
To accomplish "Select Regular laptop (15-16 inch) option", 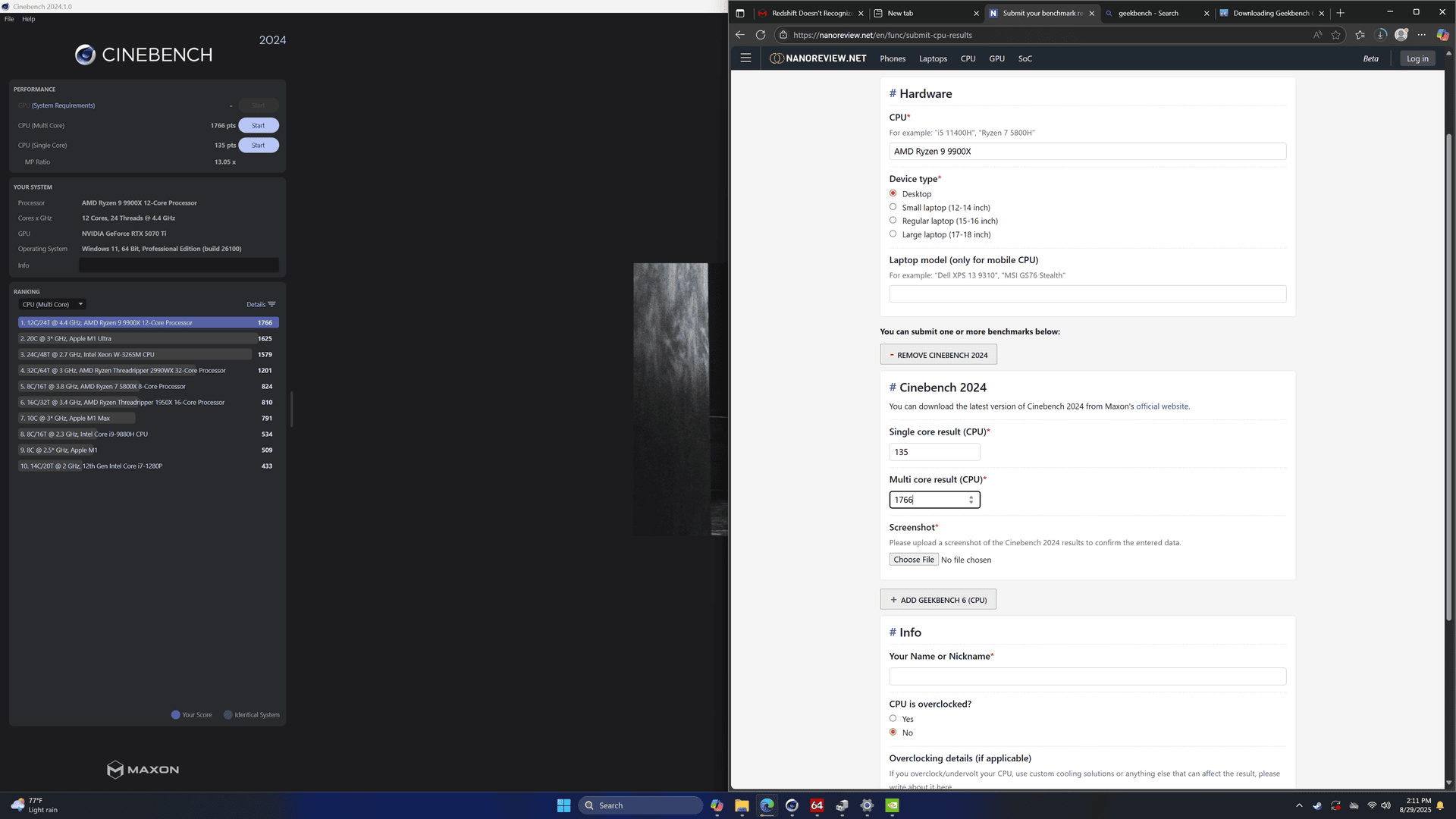I will point(893,221).
